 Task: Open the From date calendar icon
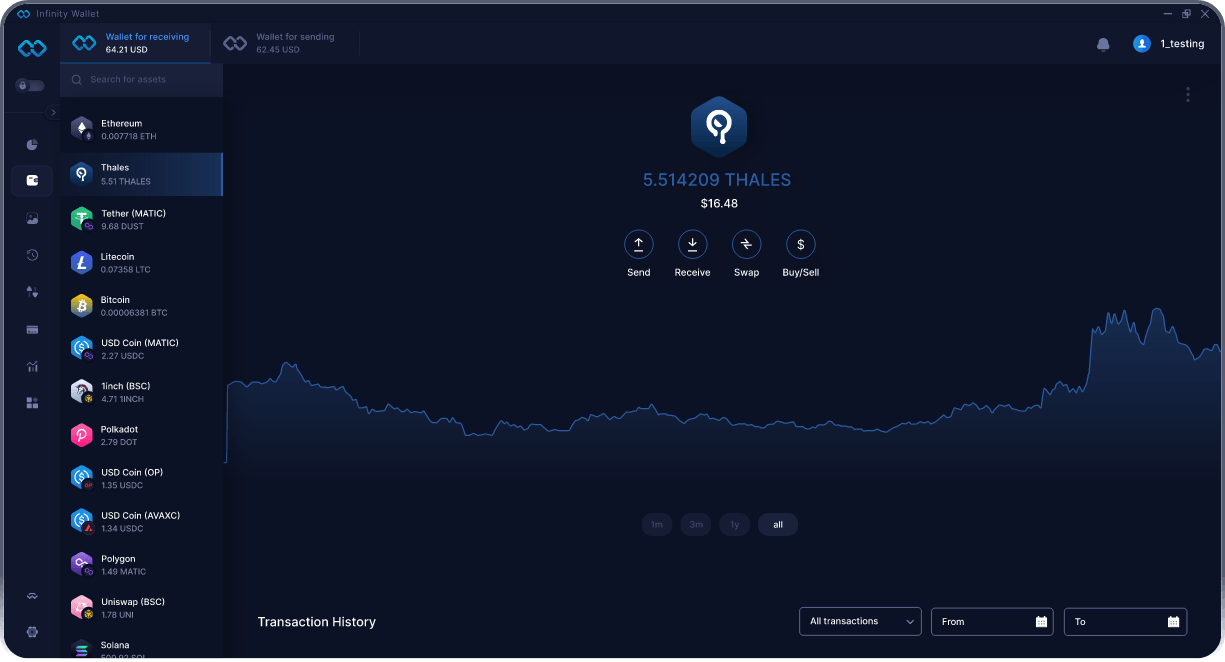pyautogui.click(x=1041, y=622)
